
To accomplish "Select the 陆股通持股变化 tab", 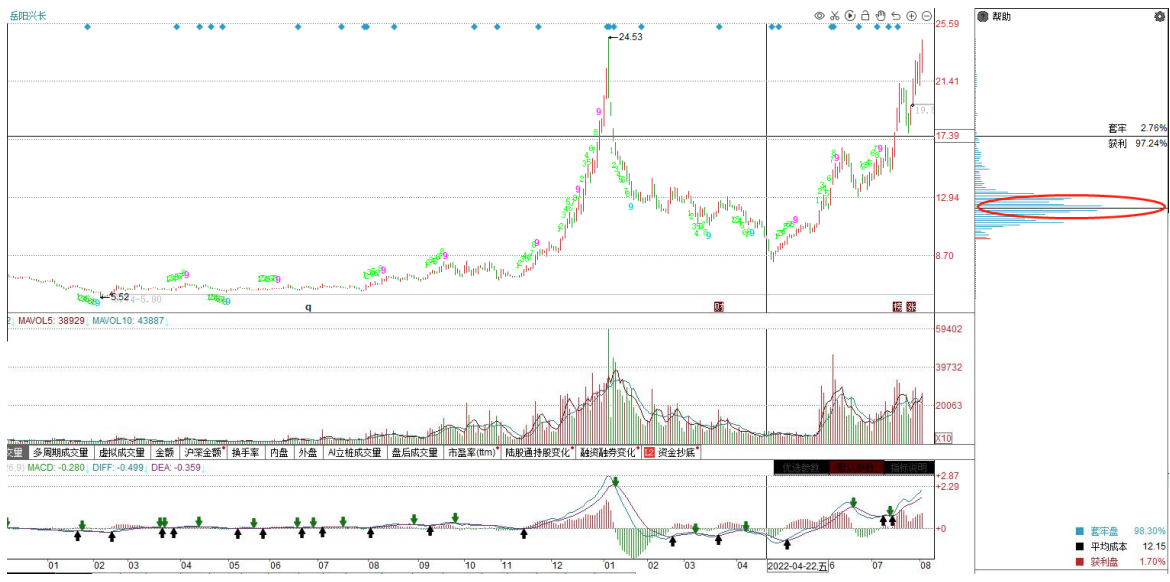I will coord(538,452).
